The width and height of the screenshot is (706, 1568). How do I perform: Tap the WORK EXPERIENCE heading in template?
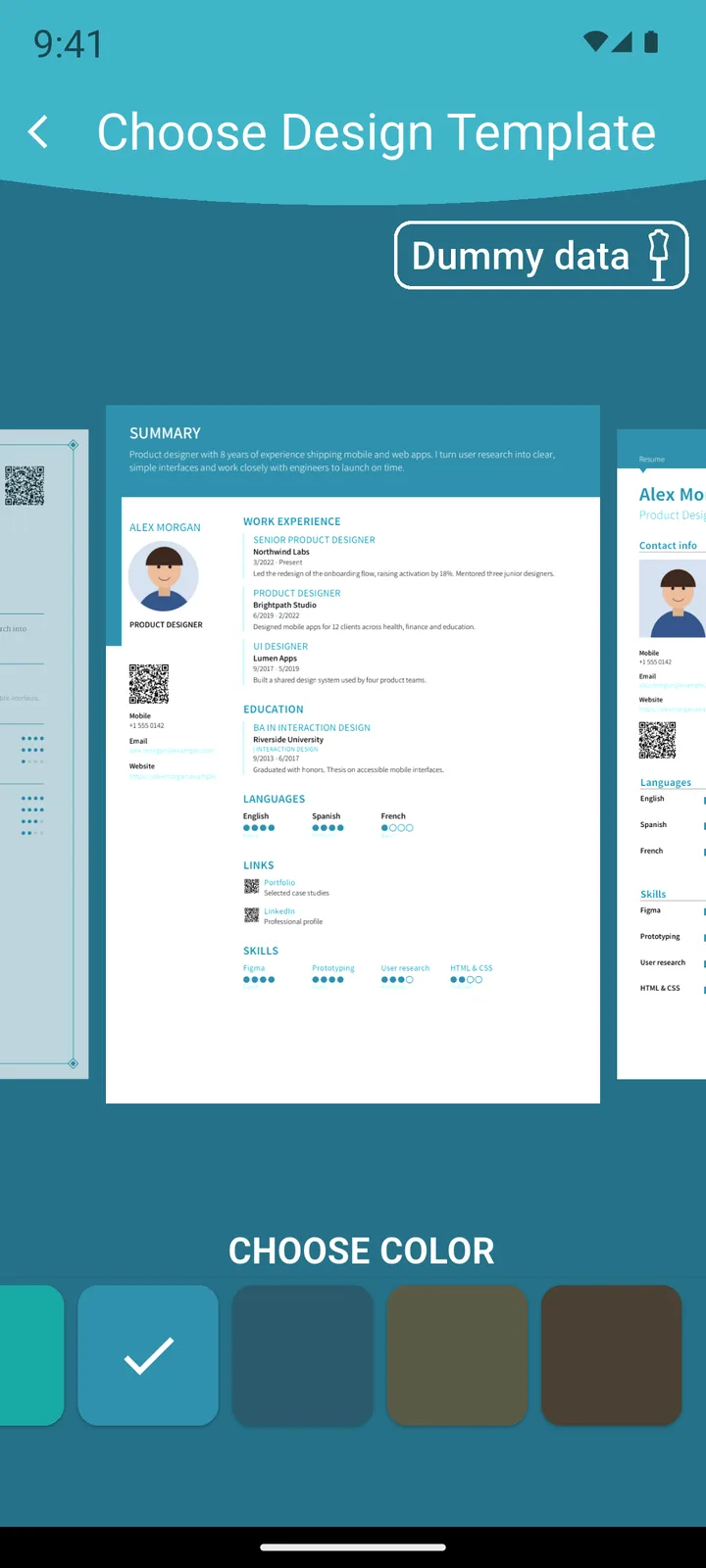pos(292,521)
